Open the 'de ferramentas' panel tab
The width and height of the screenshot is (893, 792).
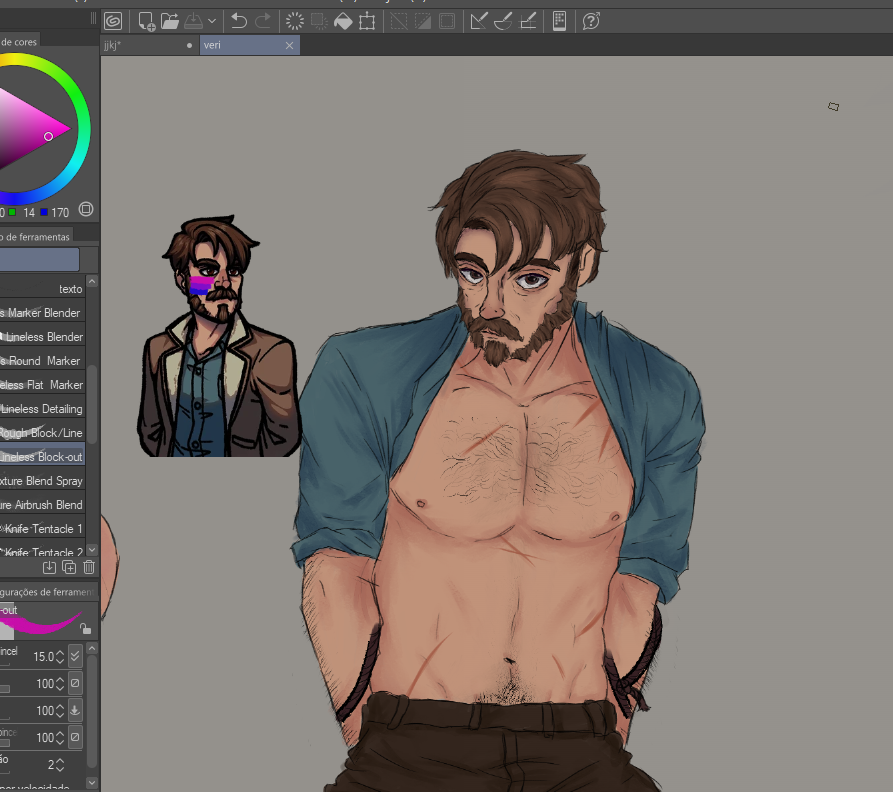(35, 236)
